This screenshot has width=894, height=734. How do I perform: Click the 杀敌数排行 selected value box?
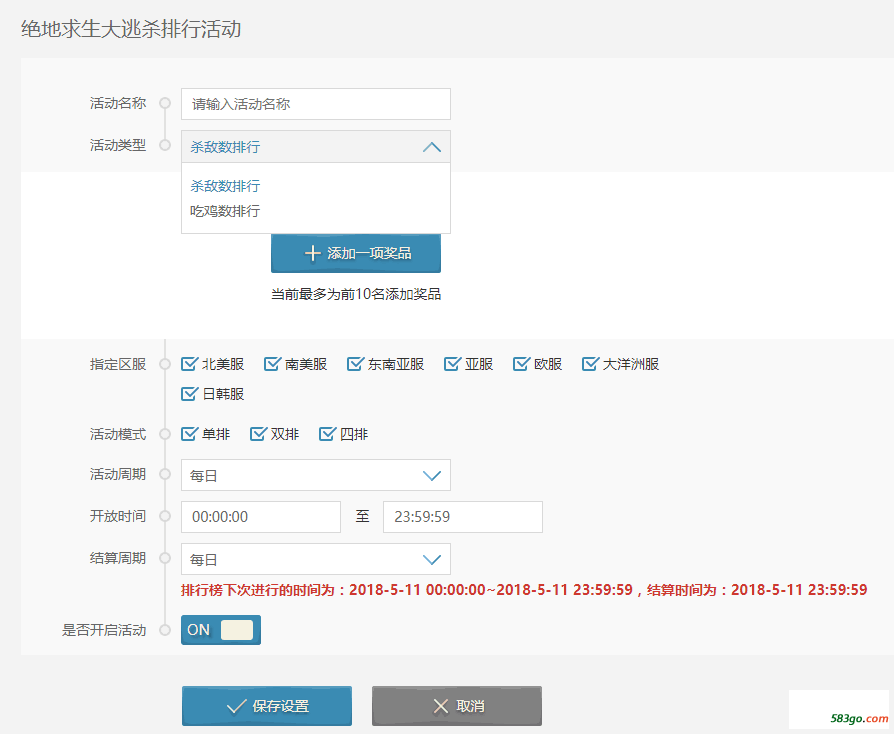pyautogui.click(x=316, y=147)
